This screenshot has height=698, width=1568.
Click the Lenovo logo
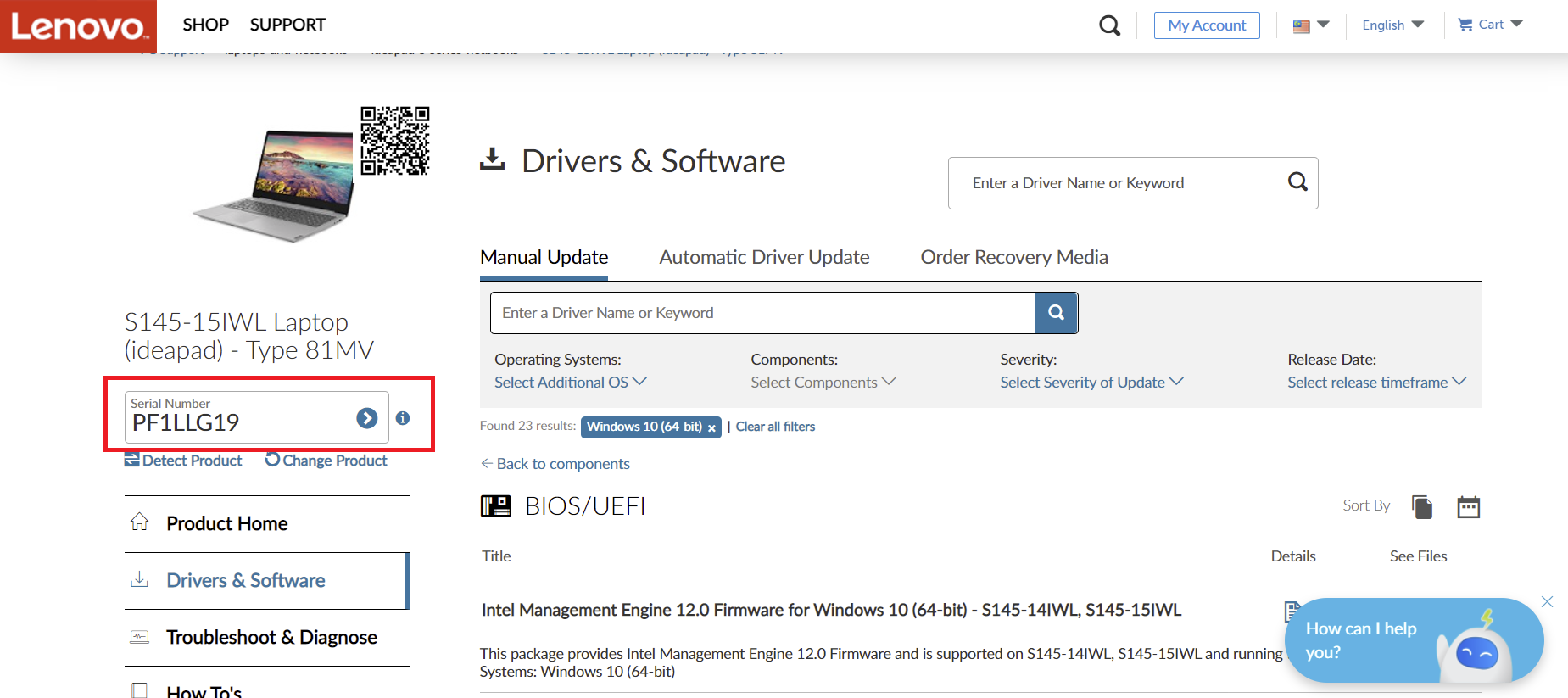(x=78, y=26)
